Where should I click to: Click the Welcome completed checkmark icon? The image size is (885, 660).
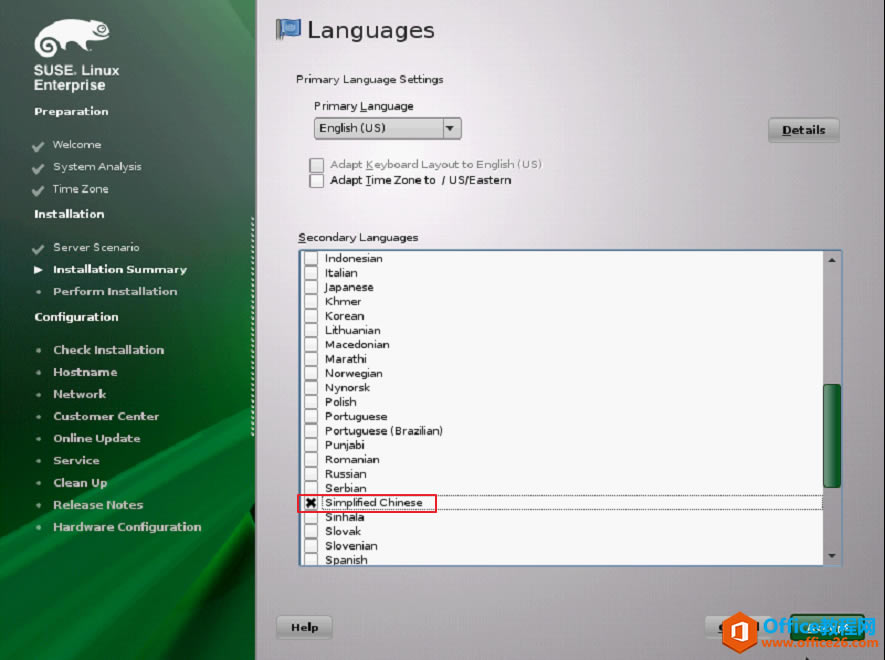(38, 147)
